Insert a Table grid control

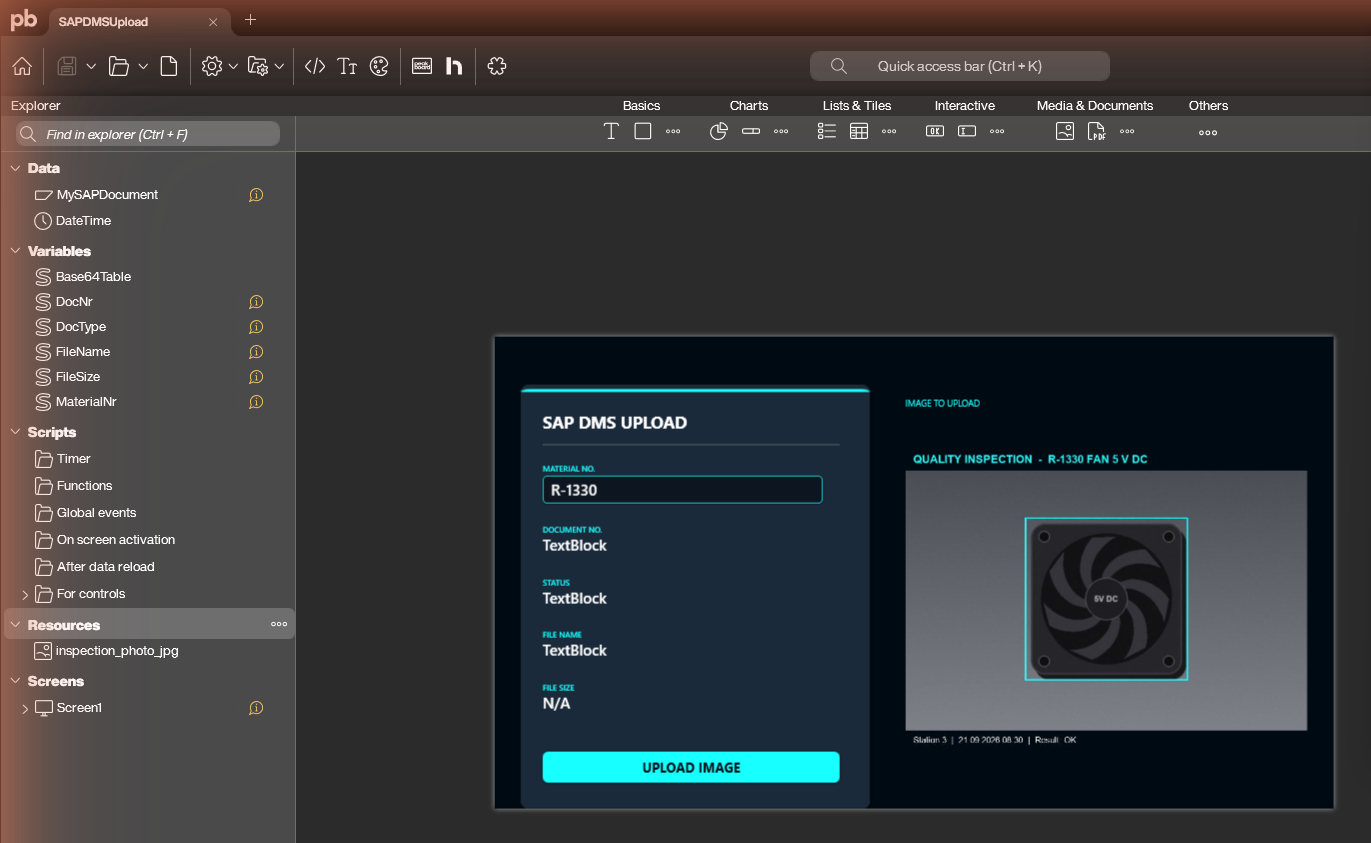click(859, 131)
